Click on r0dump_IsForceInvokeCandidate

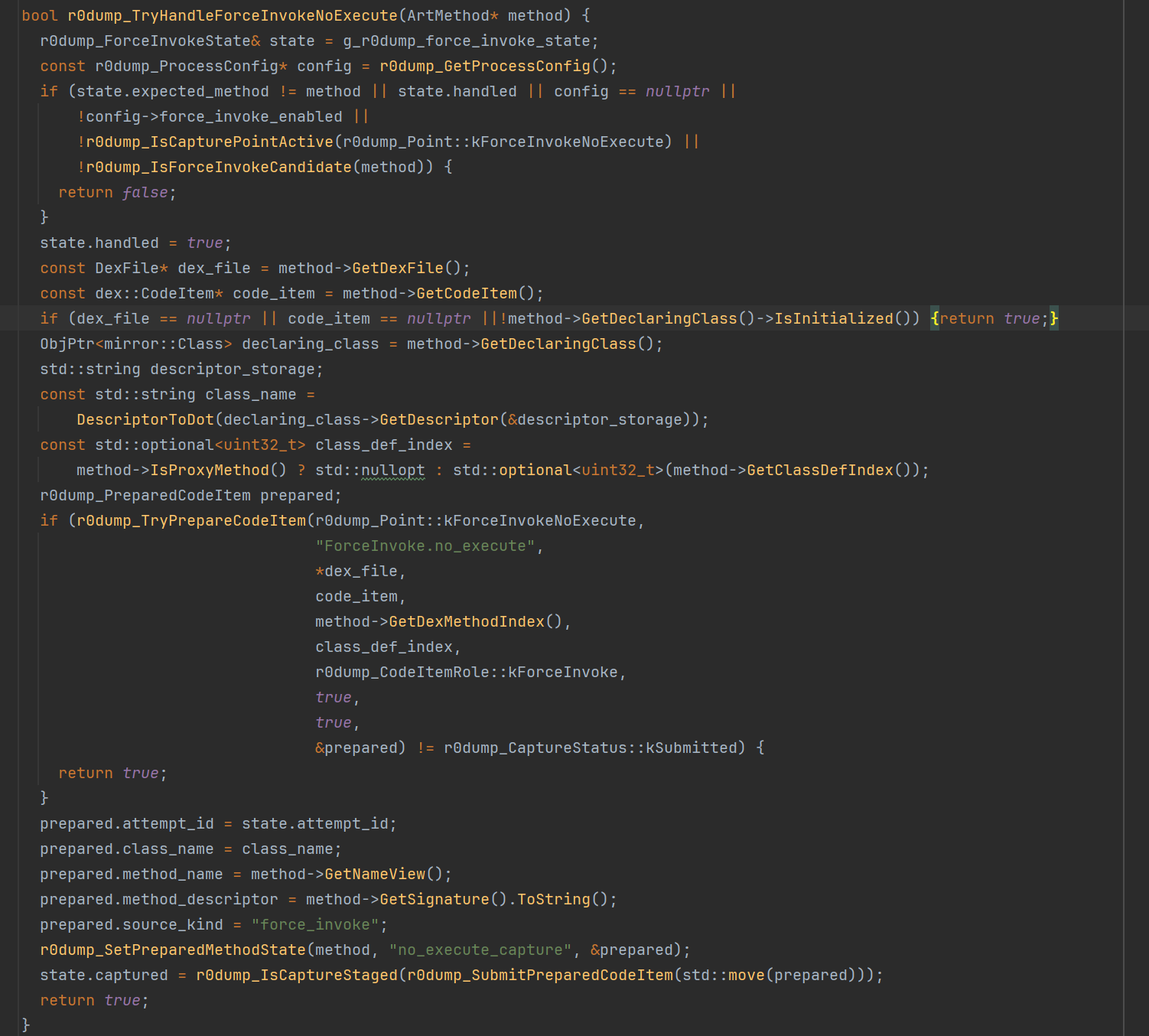pyautogui.click(x=219, y=167)
